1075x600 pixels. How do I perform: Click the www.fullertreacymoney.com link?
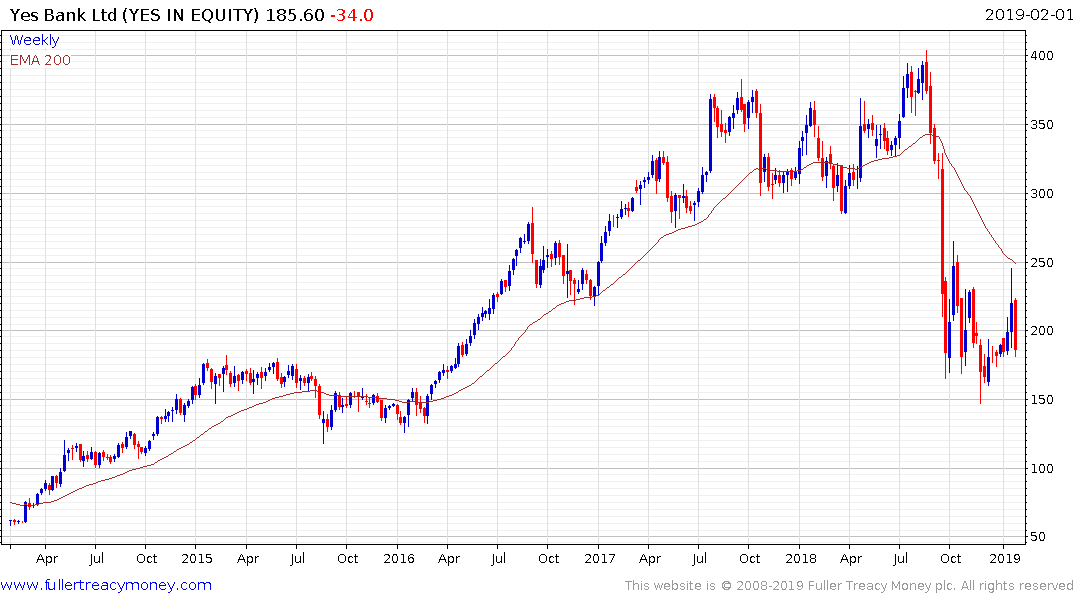pos(106,585)
